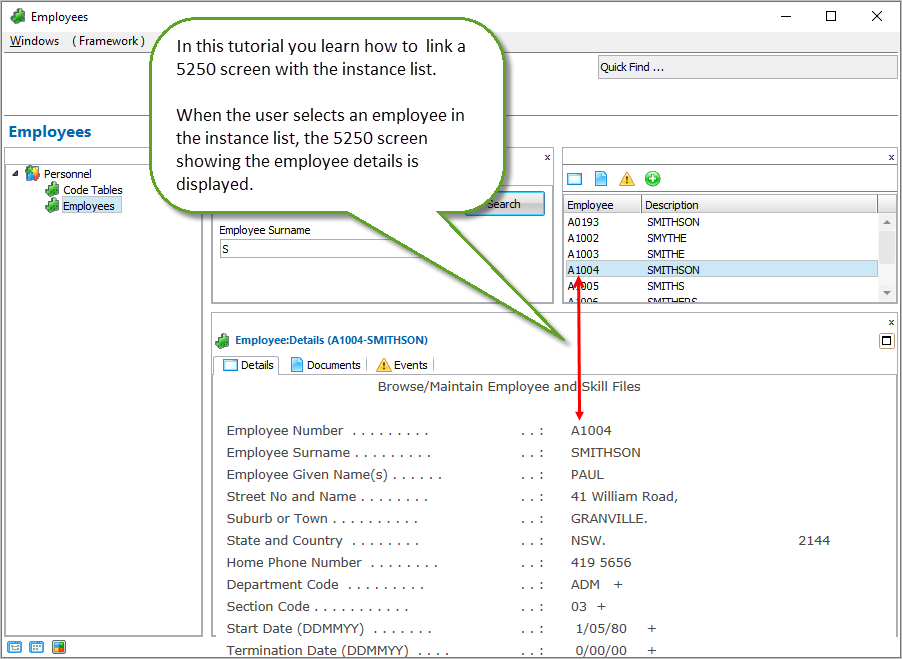The width and height of the screenshot is (902, 659).
Task: Select Employees in the navigation tree
Action: pos(89,206)
